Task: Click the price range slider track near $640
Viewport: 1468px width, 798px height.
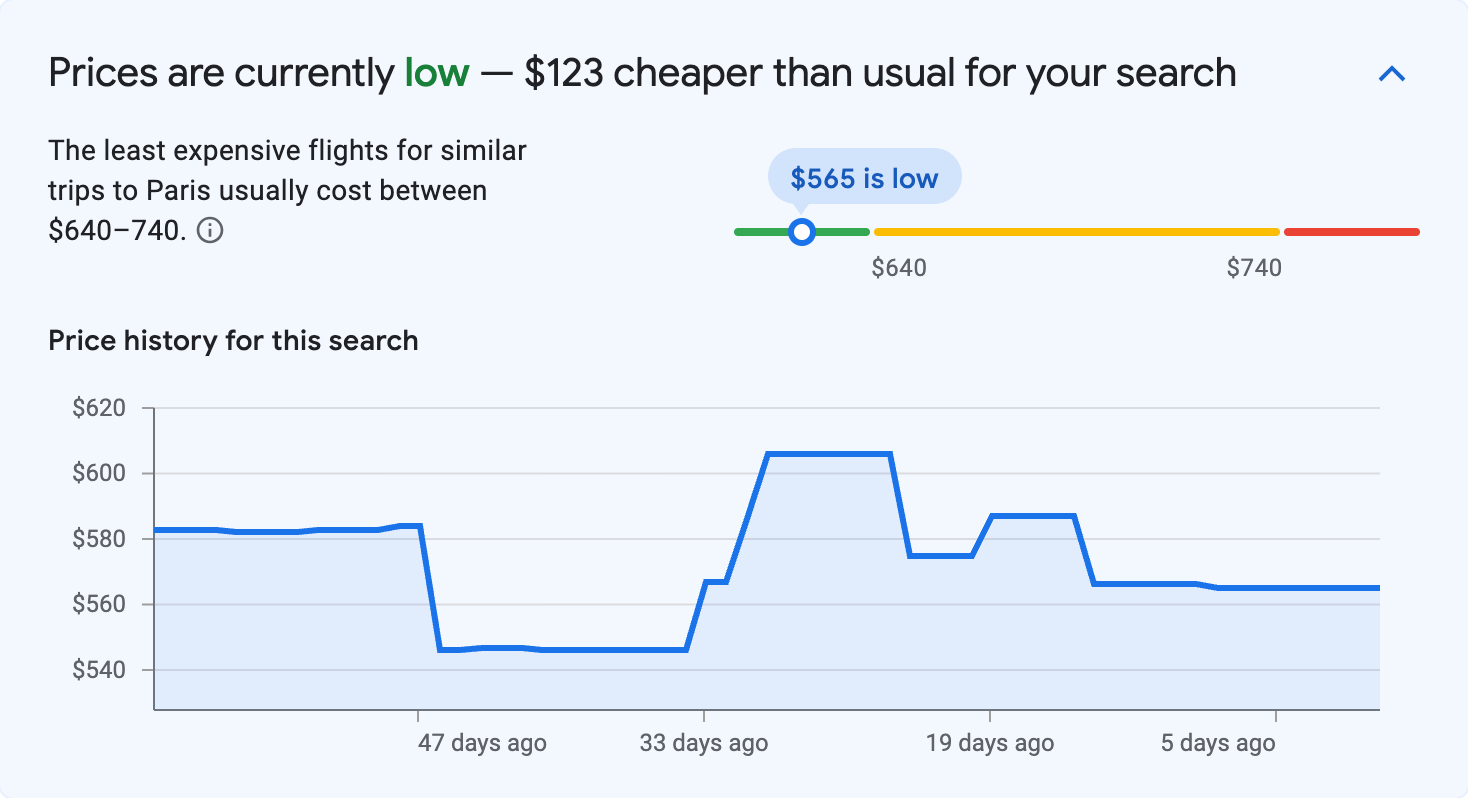Action: coord(900,231)
